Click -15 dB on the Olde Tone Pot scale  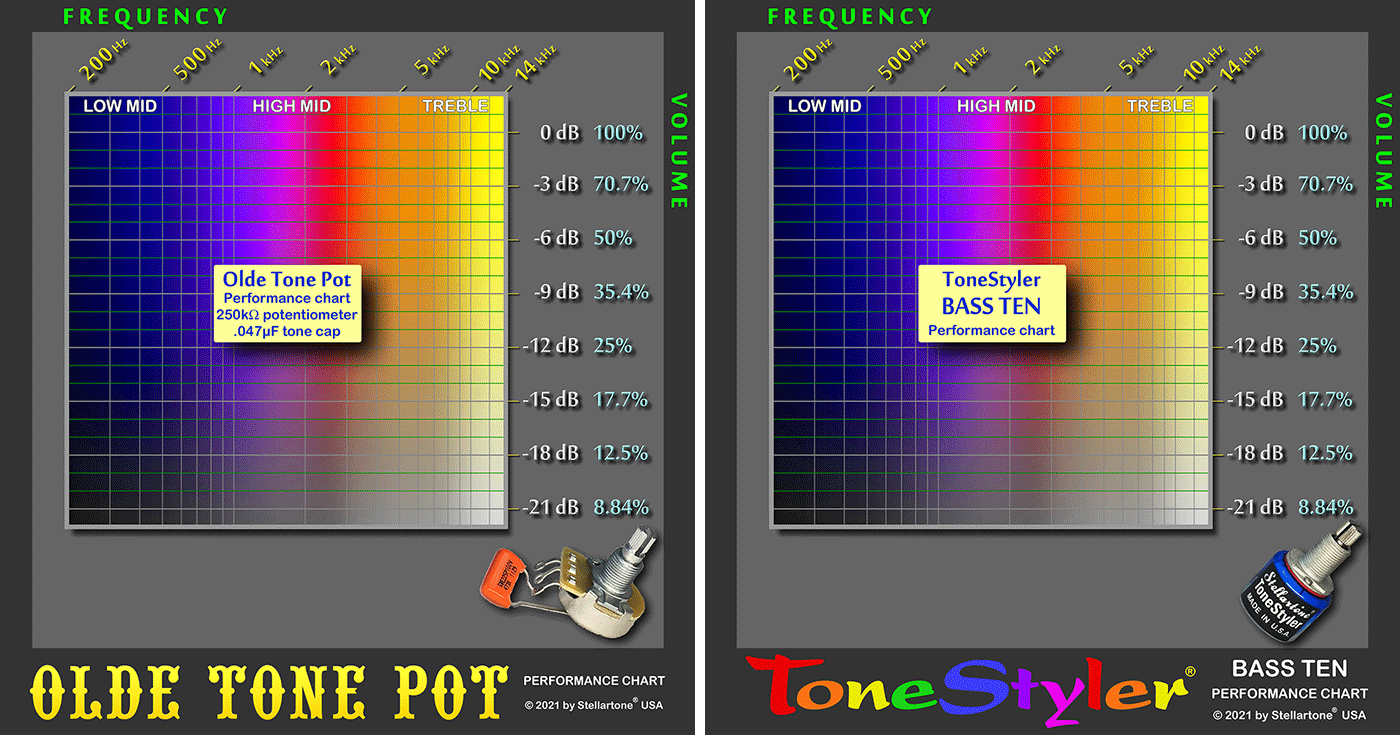click(x=552, y=400)
